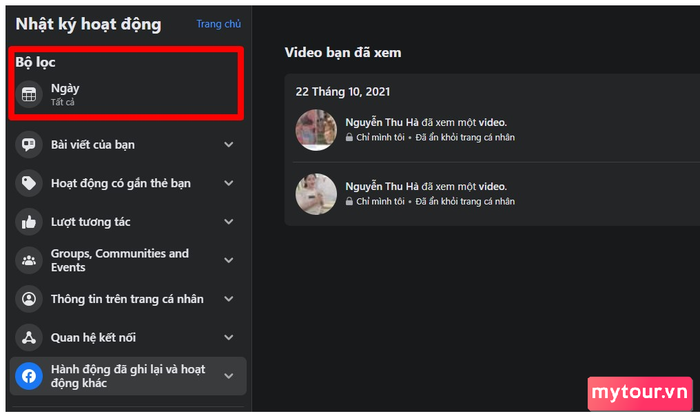Click the thumbs-up icon for Lượt tương tác

(29, 222)
